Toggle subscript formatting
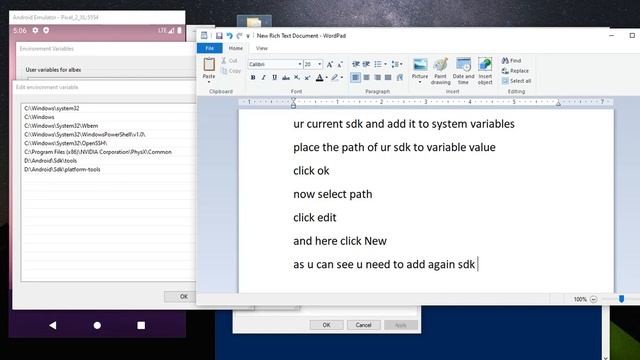Image resolution: width=640 pixels, height=360 pixels. 297,78
